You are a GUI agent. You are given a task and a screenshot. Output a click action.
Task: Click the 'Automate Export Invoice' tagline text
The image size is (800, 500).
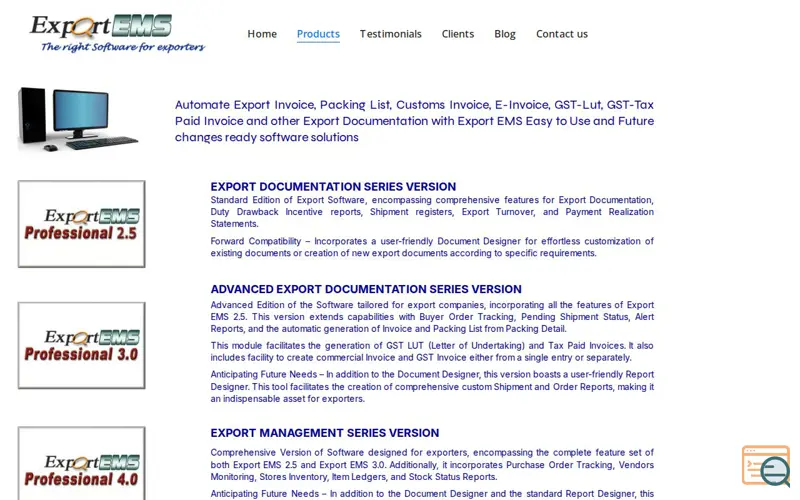click(x=414, y=121)
